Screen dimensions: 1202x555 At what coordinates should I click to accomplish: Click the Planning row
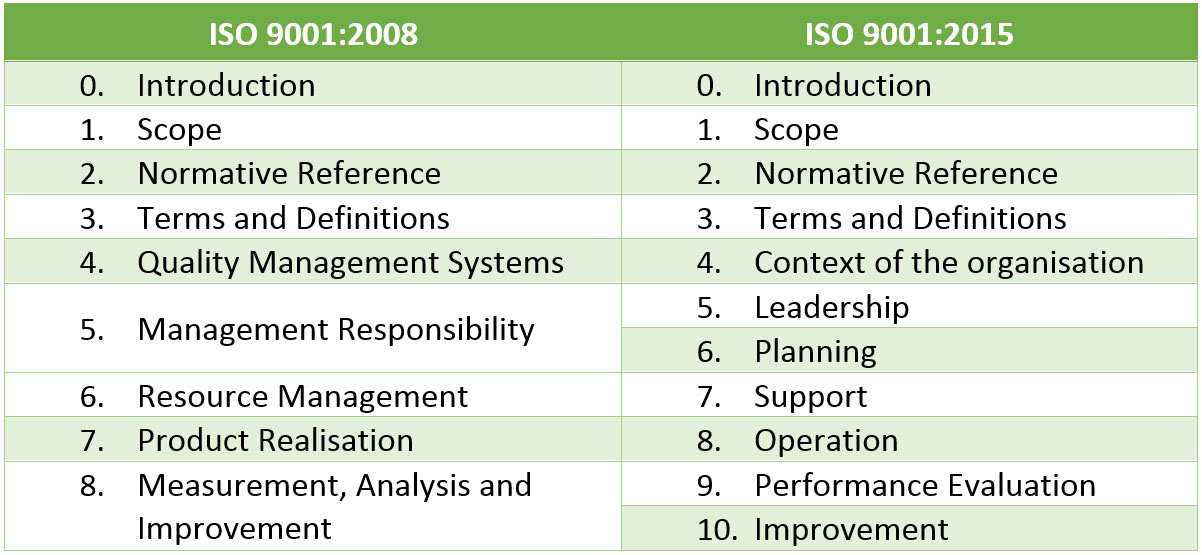[910, 351]
